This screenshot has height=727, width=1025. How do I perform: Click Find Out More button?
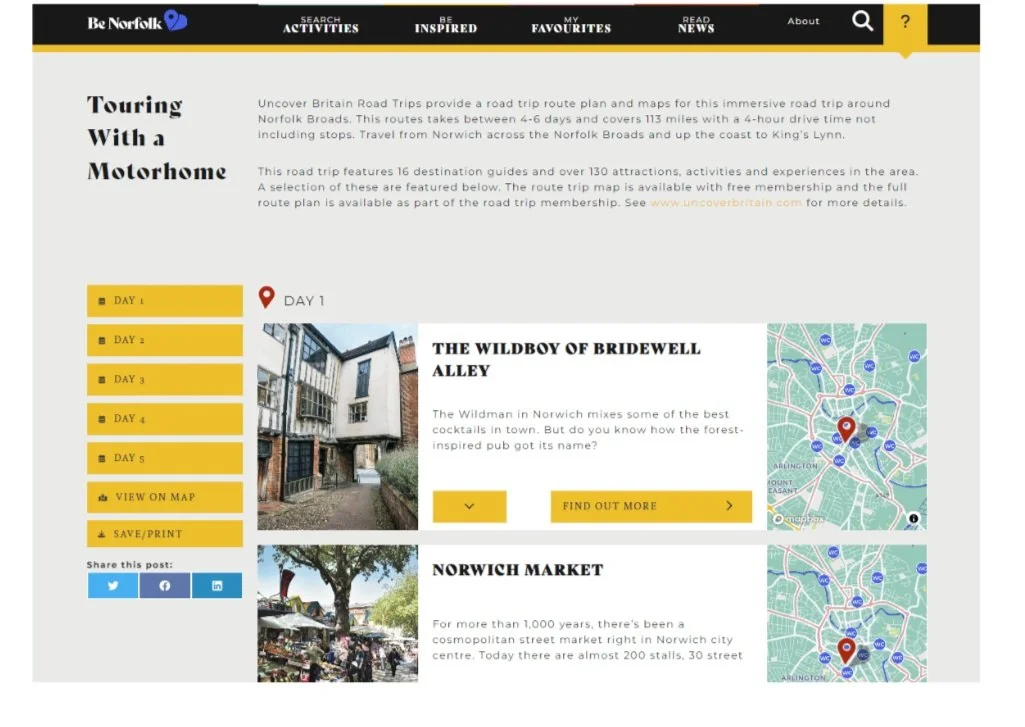tap(651, 506)
